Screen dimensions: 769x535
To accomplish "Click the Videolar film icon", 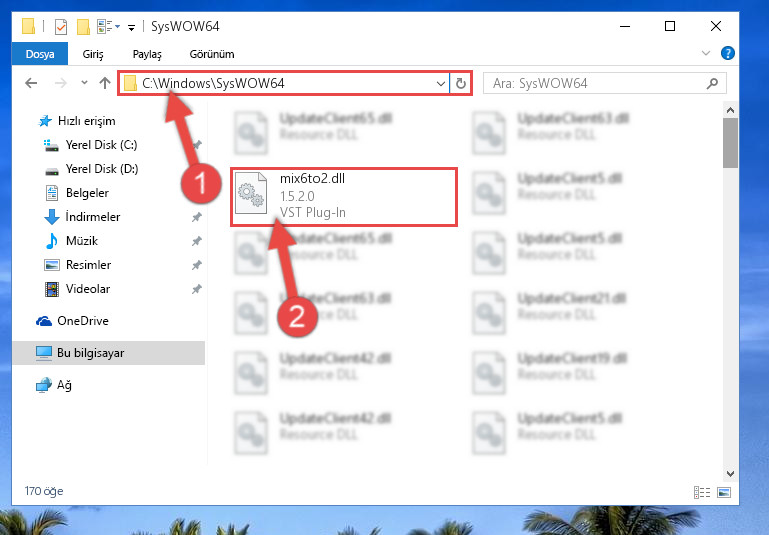I will (x=51, y=289).
